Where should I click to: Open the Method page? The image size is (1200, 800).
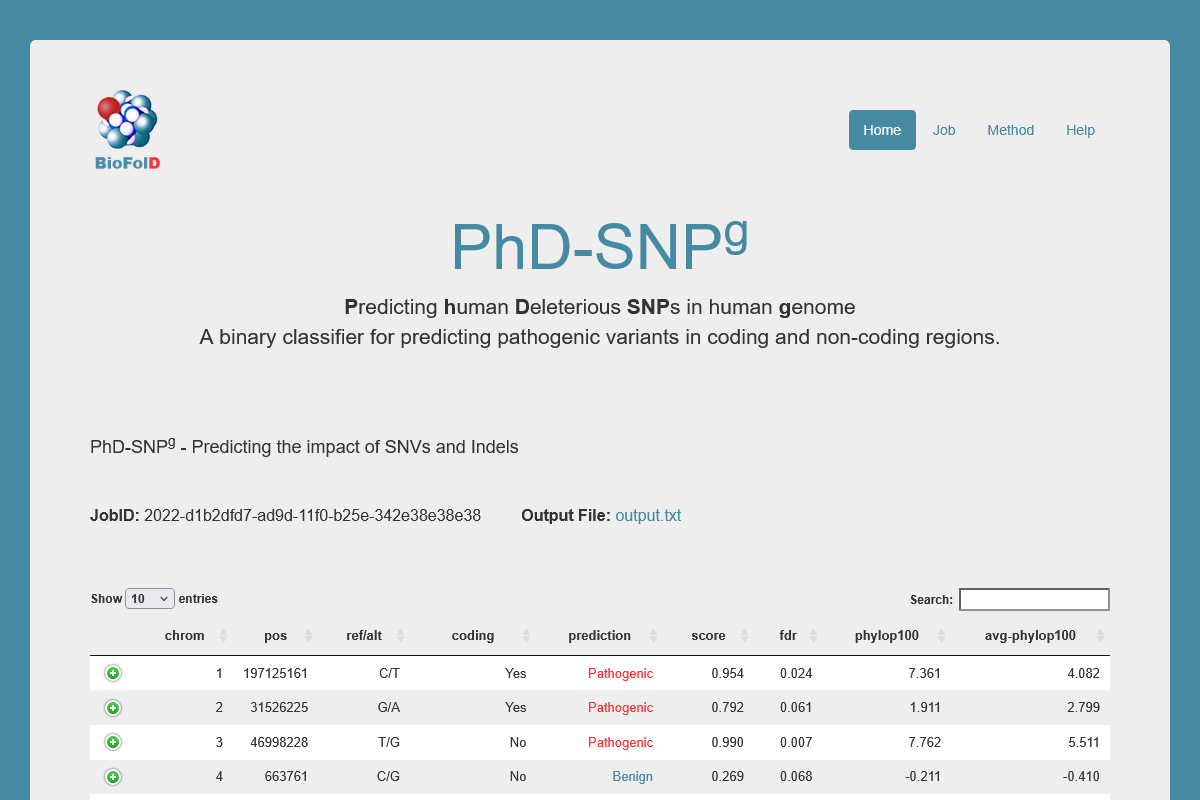tap(1010, 130)
